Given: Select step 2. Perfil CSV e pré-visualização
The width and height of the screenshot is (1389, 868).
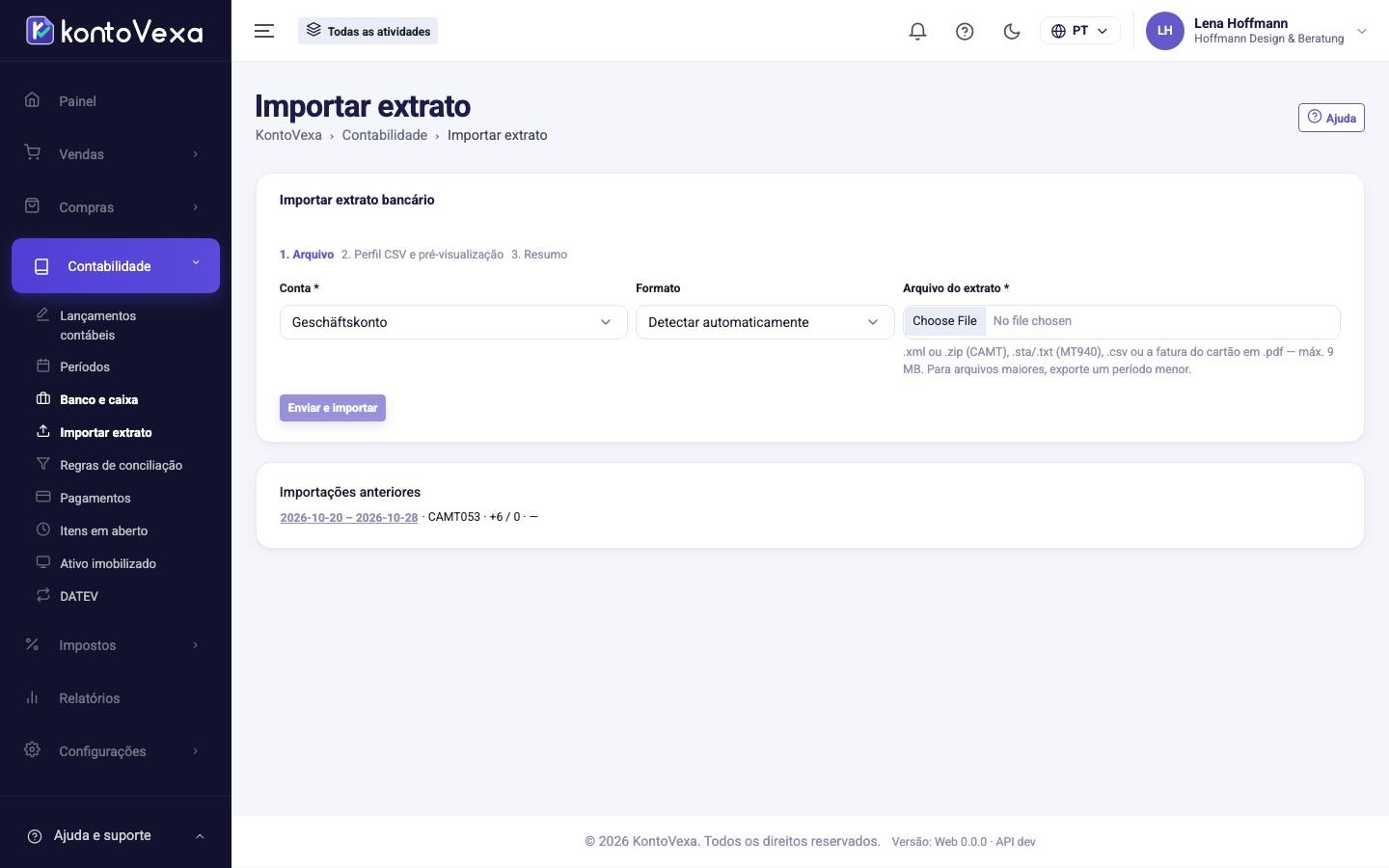Looking at the screenshot, I should click(x=422, y=255).
